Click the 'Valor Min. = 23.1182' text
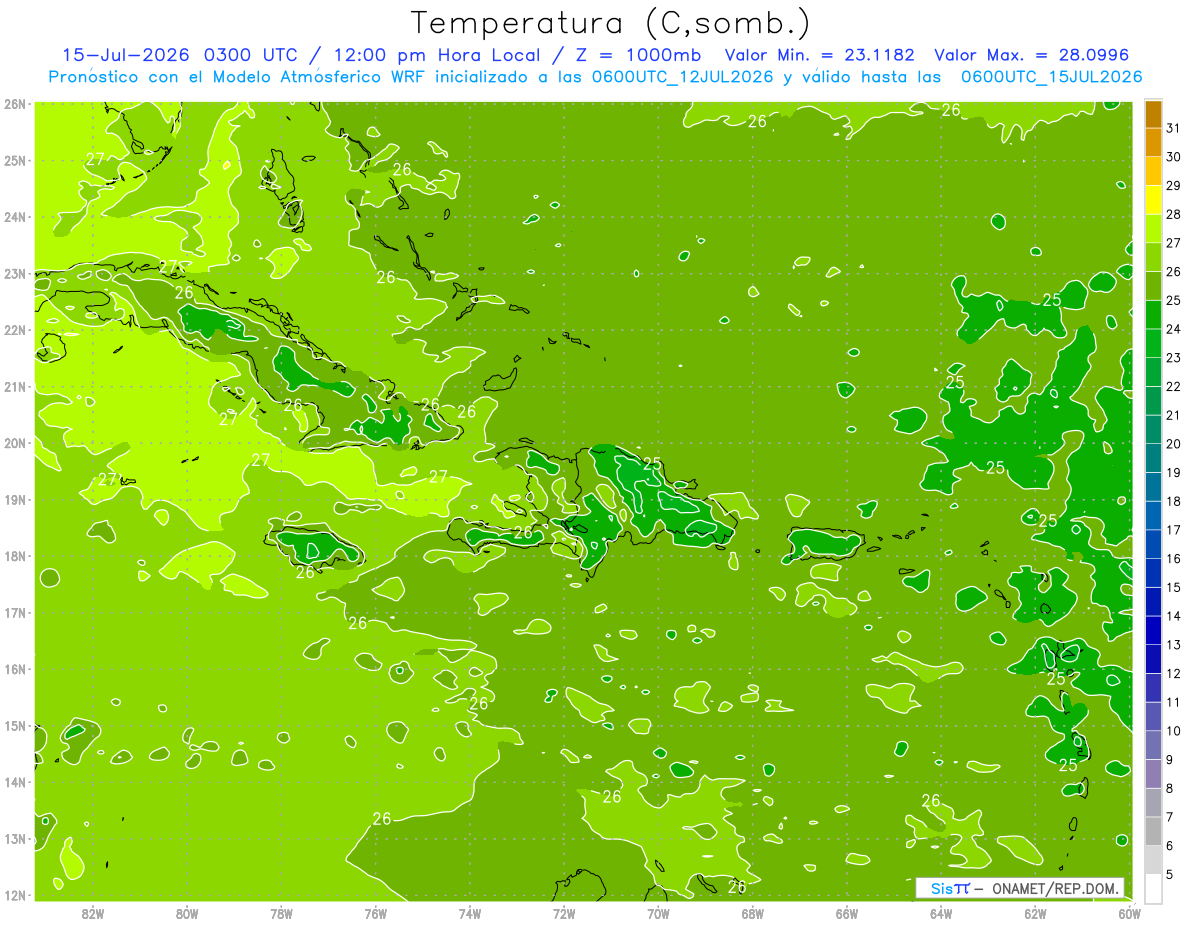The height and width of the screenshot is (927, 1200). pos(820,55)
